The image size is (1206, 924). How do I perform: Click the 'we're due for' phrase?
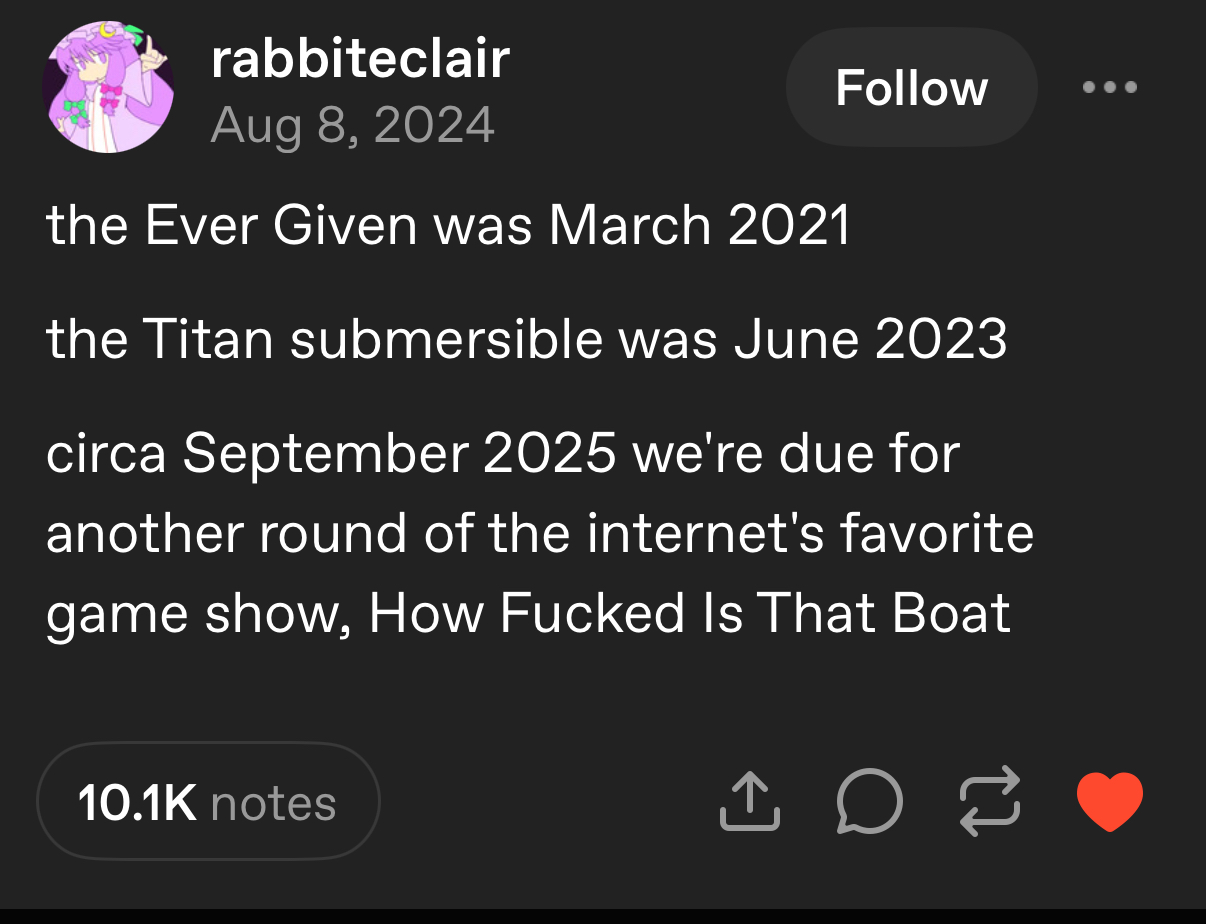click(x=796, y=454)
